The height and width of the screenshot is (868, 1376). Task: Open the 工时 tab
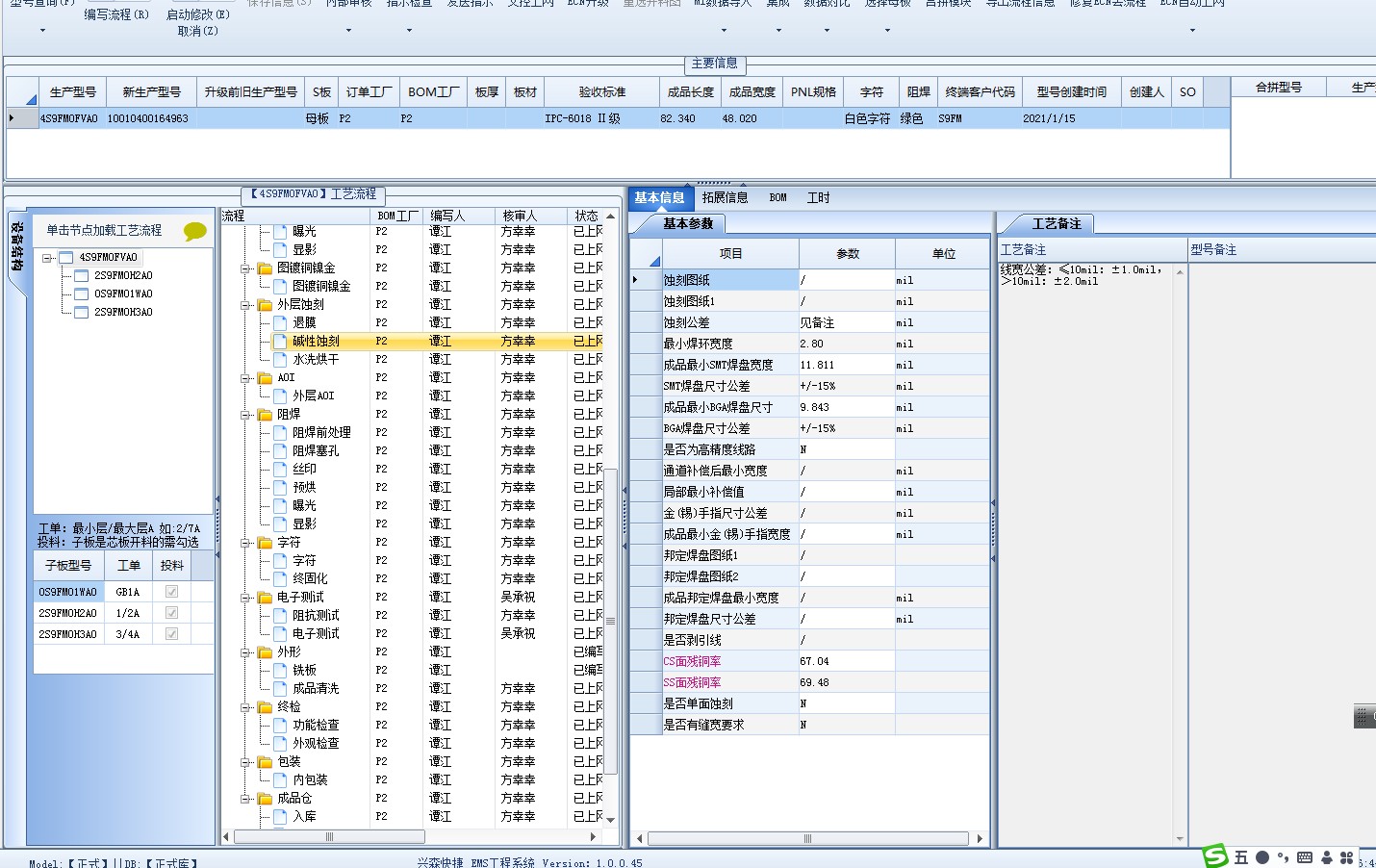pyautogui.click(x=818, y=198)
